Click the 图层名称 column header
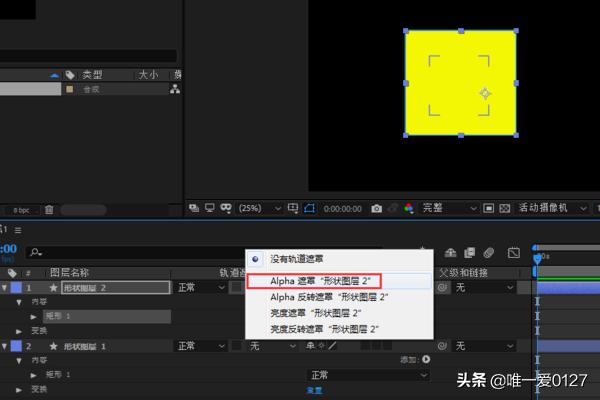 click(69, 273)
